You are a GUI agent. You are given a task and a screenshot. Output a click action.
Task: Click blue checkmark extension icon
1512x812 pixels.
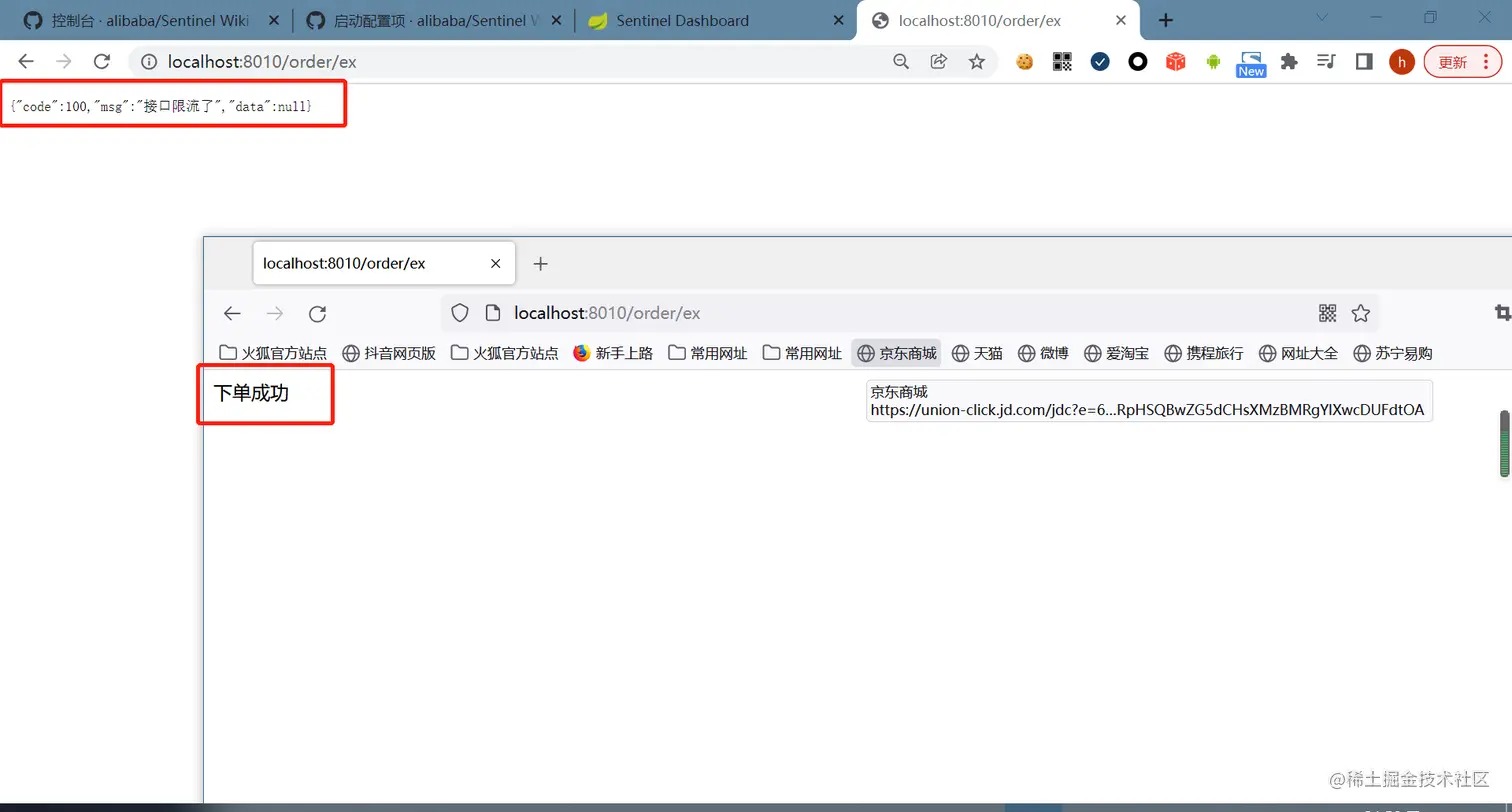click(1100, 62)
